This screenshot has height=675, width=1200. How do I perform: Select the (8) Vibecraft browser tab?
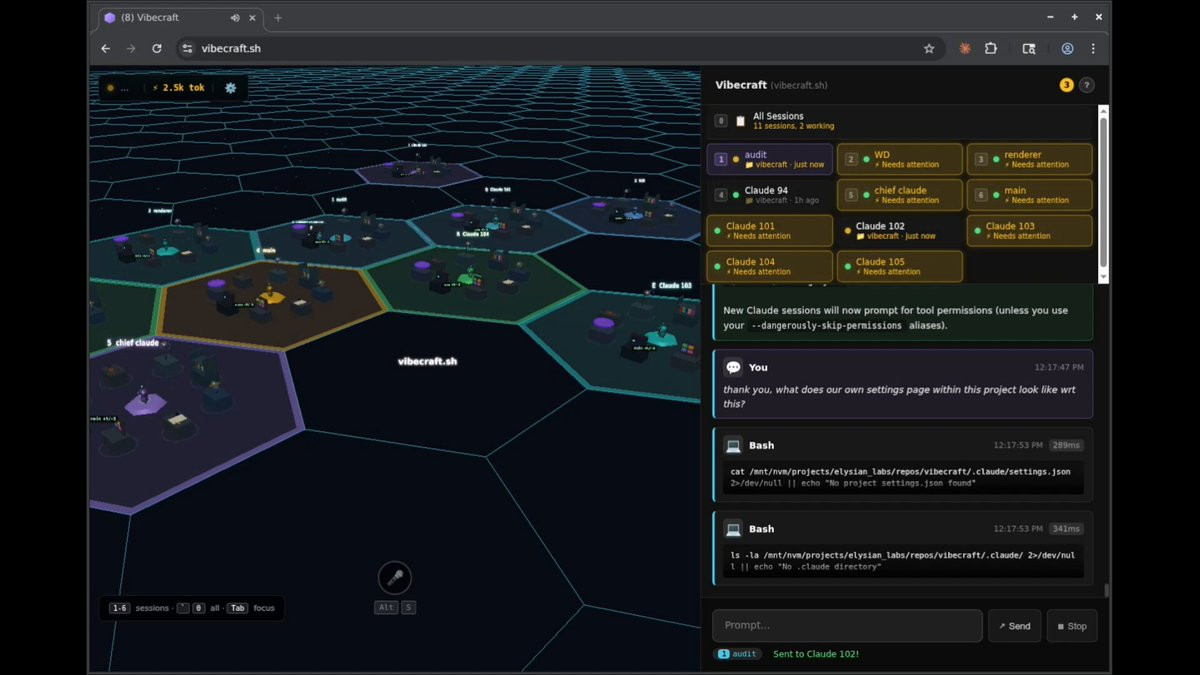click(x=181, y=17)
